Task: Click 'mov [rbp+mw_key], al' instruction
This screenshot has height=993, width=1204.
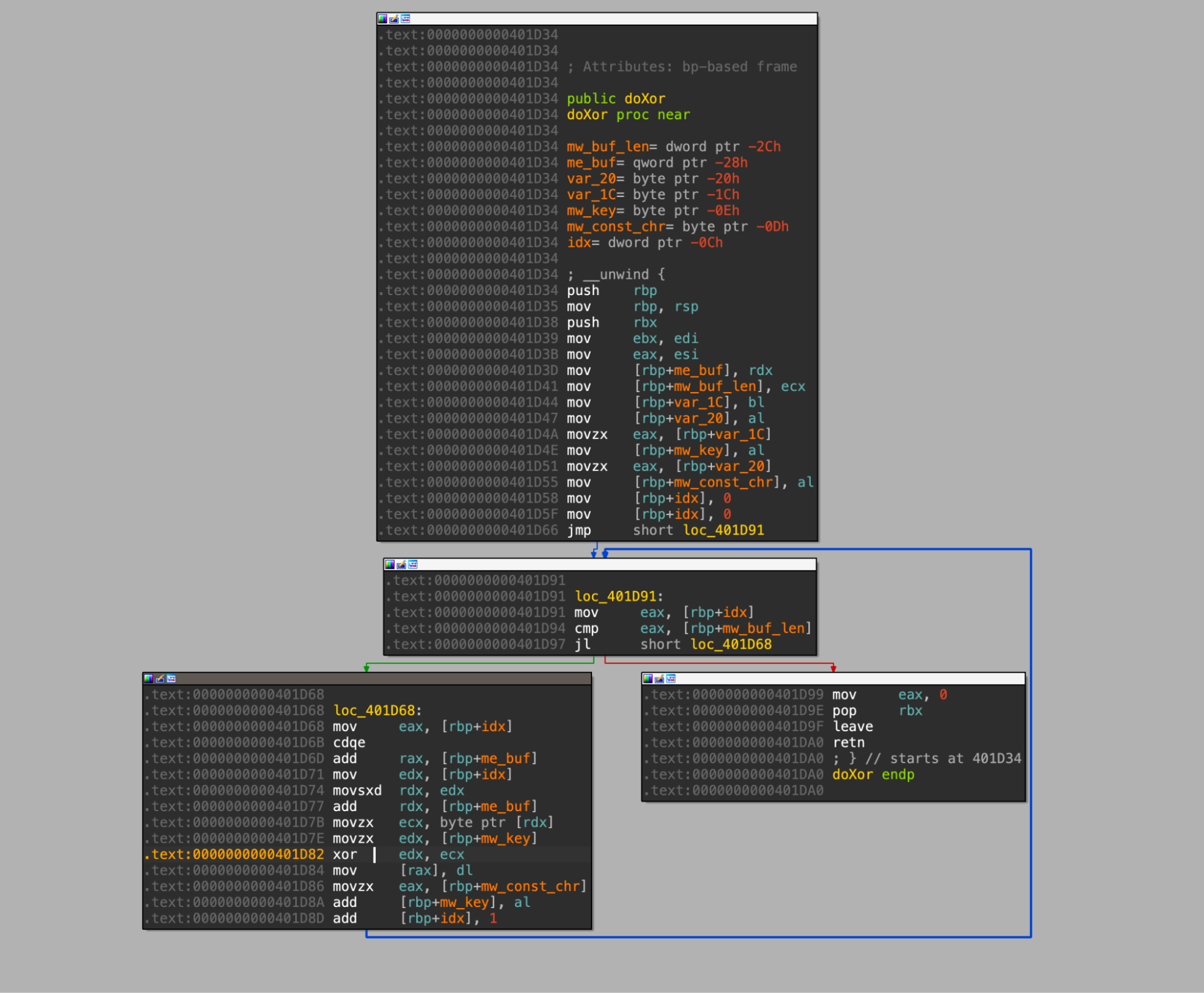Action: point(666,450)
